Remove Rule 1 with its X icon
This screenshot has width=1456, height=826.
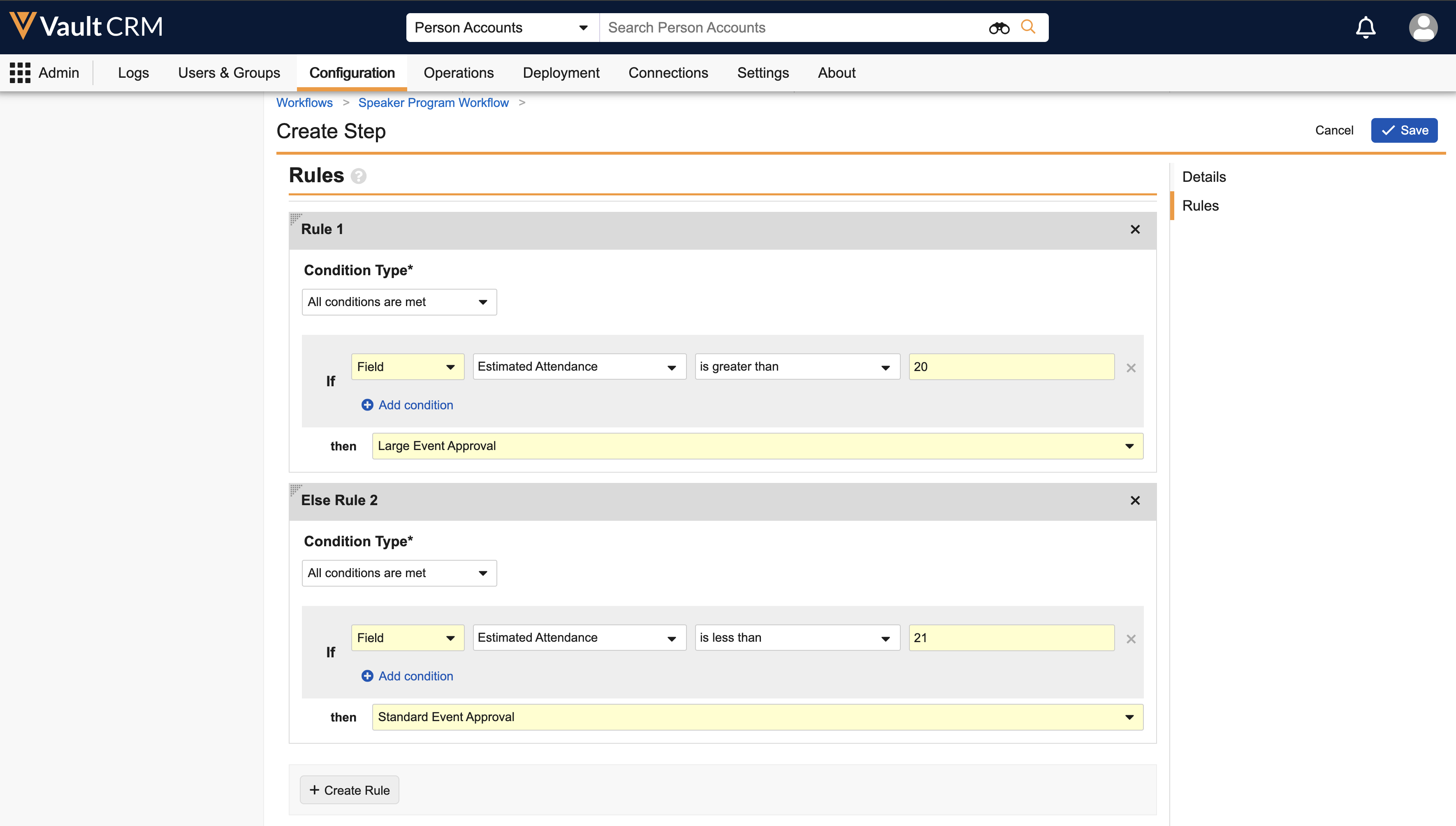point(1135,230)
